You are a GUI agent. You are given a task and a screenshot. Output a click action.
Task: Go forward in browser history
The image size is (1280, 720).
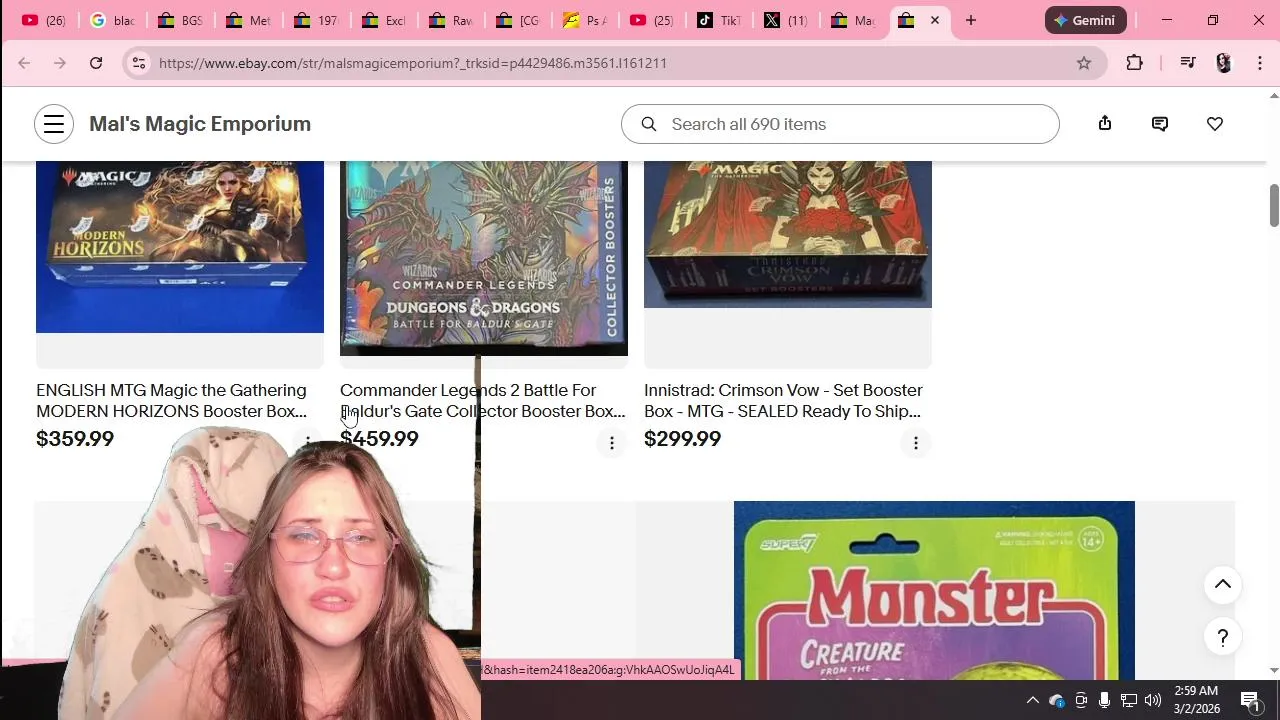tap(60, 63)
